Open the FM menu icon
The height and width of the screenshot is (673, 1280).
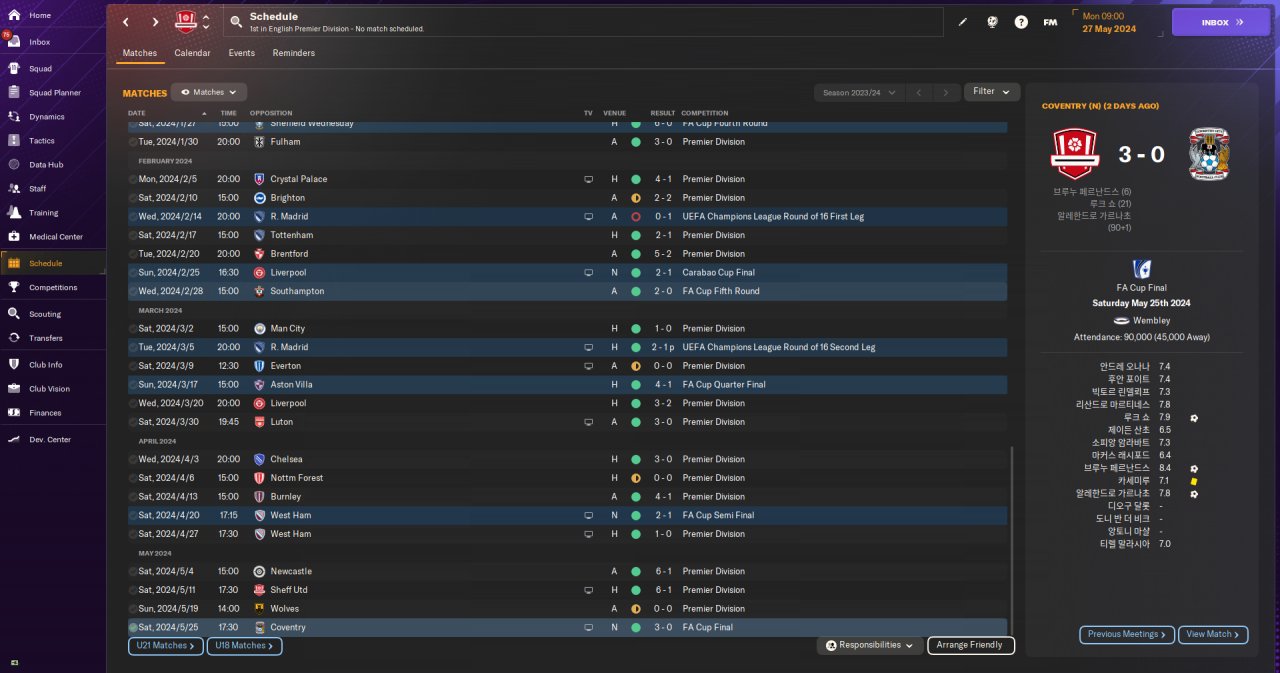click(x=1050, y=22)
